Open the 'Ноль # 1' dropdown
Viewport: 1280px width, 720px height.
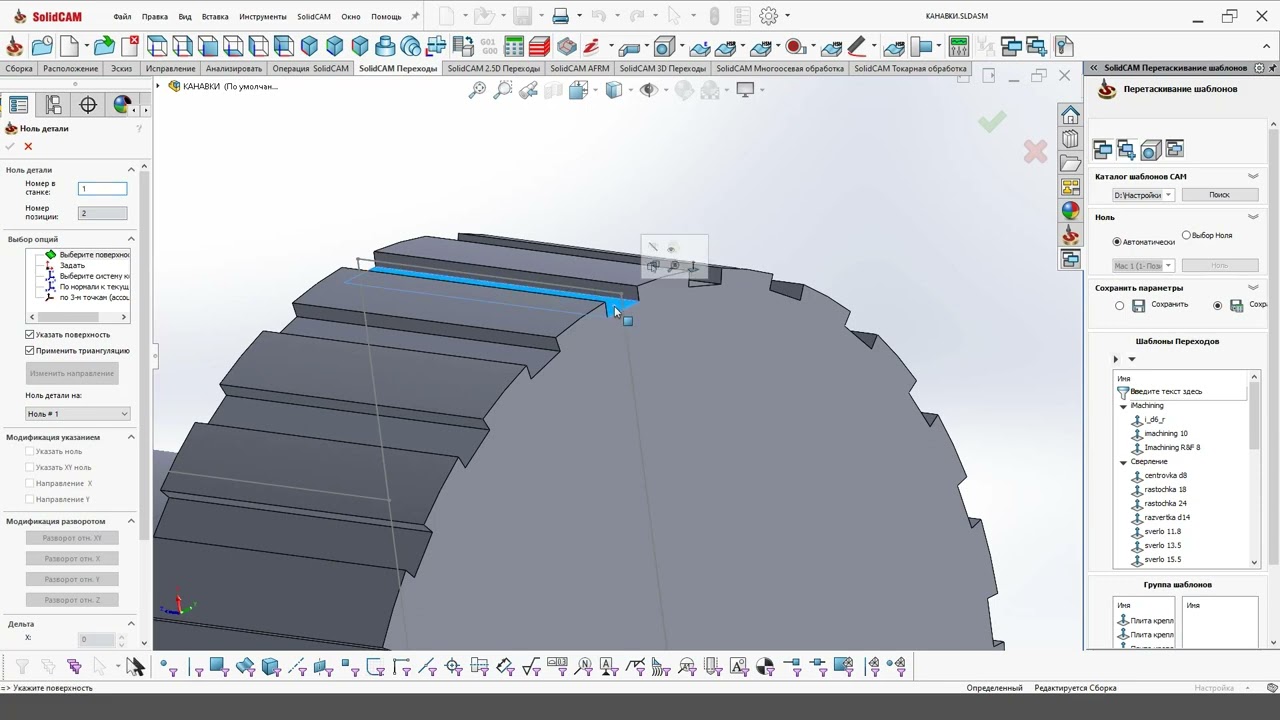(x=77, y=414)
